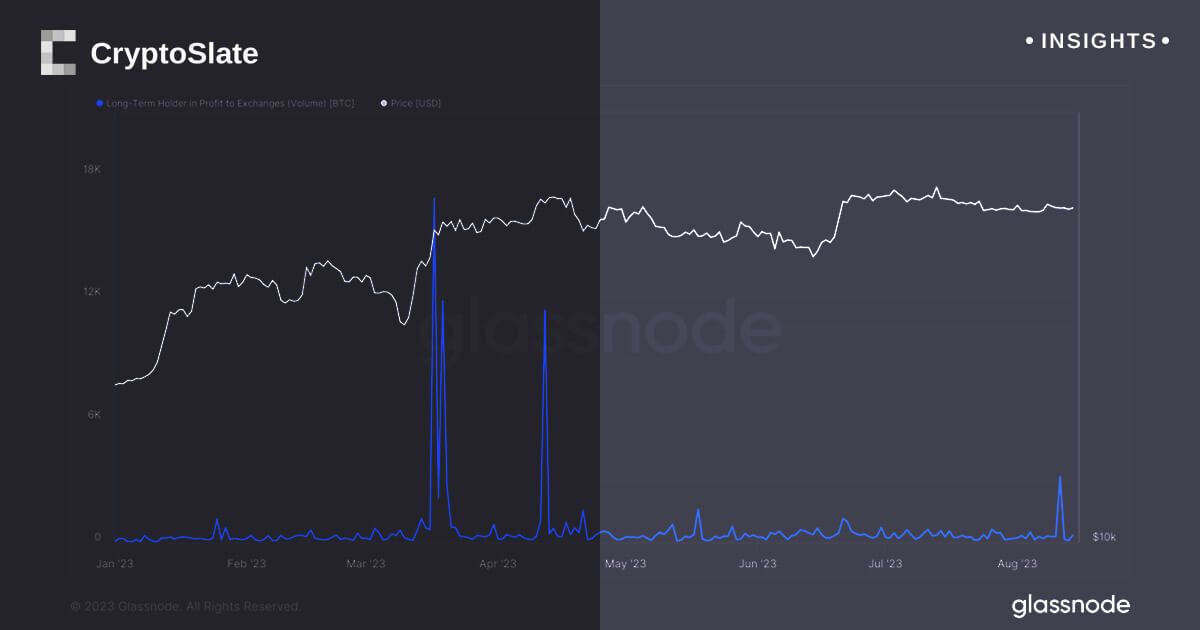Click the $10k right axis label
The image size is (1200, 630).
pyautogui.click(x=1104, y=537)
